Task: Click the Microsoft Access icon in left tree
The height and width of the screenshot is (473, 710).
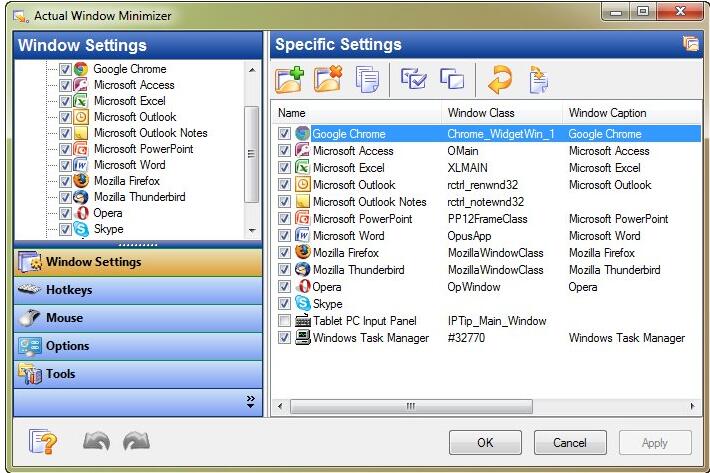Action: click(81, 85)
